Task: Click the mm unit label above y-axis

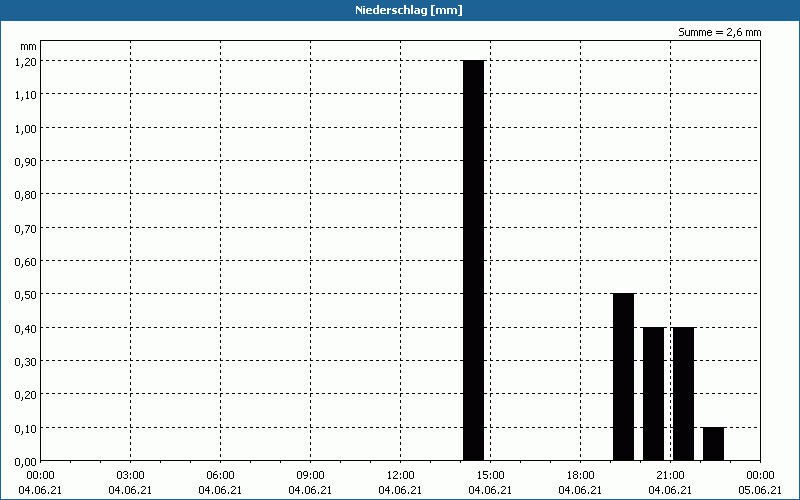Action: pyautogui.click(x=29, y=47)
